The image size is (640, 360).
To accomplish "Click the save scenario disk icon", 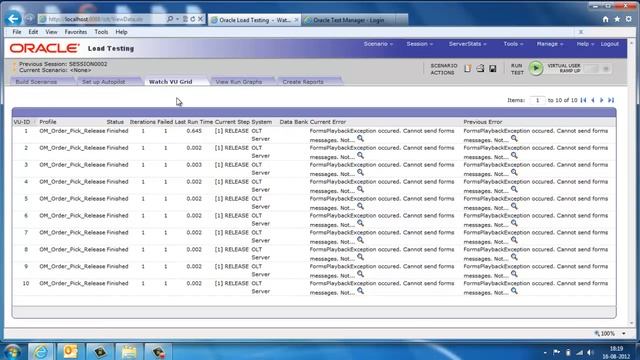I will click(x=493, y=69).
